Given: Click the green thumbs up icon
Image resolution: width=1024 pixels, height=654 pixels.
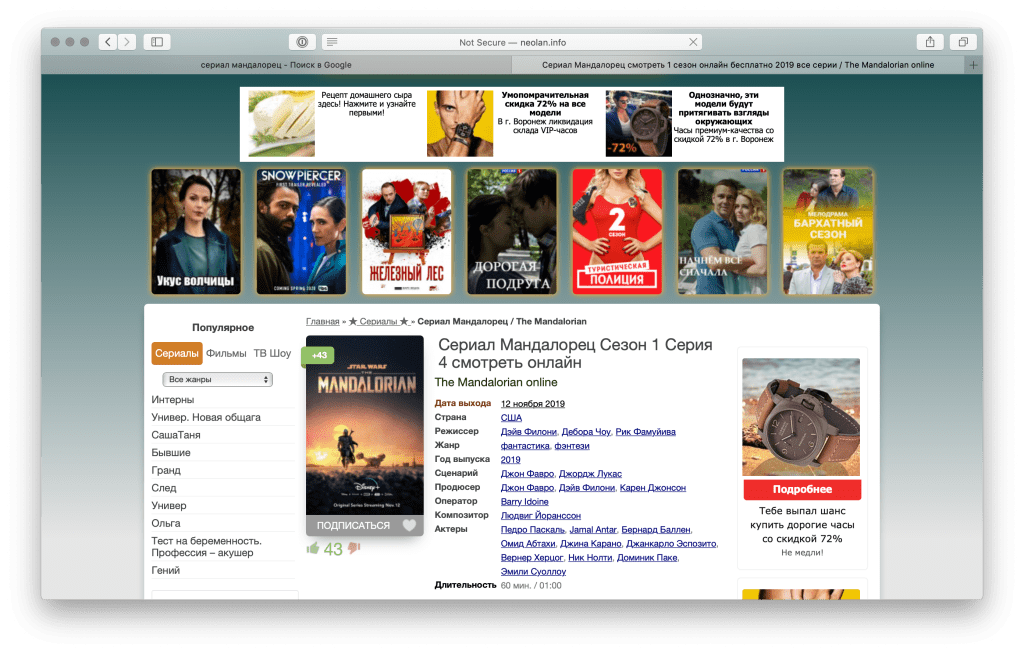Looking at the screenshot, I should [313, 548].
